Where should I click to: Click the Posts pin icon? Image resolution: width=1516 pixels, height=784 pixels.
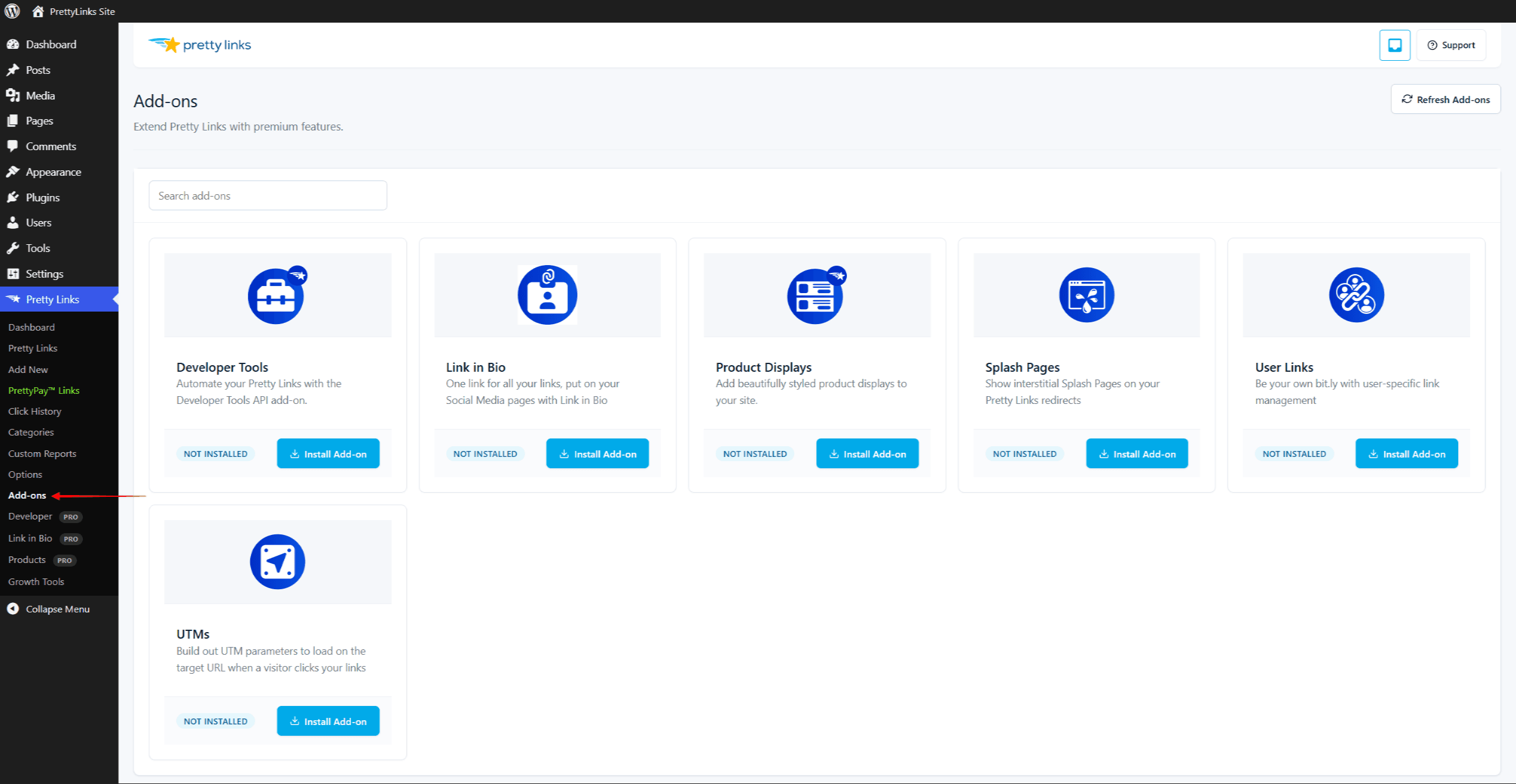click(13, 70)
